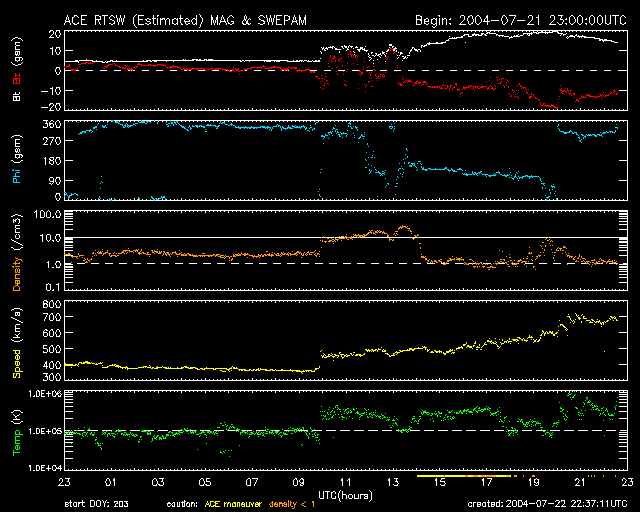Select the cyan 'Phi (gsm)' axis label
Screen dimensions: 640x512
point(17,160)
